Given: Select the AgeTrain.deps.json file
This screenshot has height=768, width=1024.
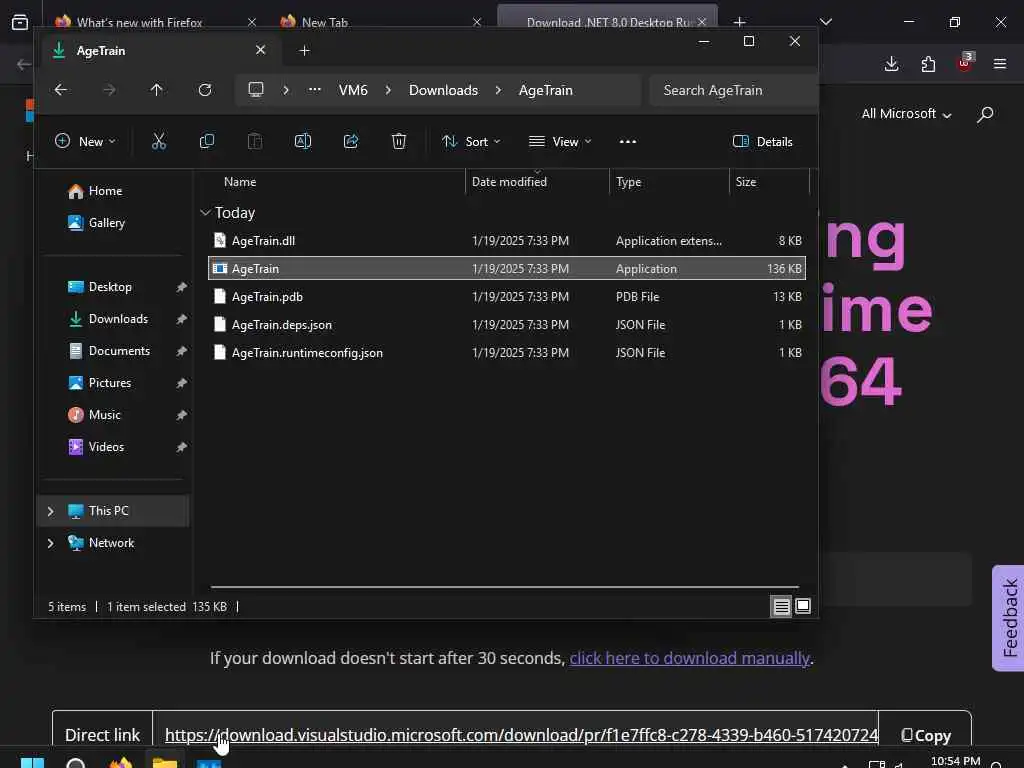Looking at the screenshot, I should tap(506, 325).
